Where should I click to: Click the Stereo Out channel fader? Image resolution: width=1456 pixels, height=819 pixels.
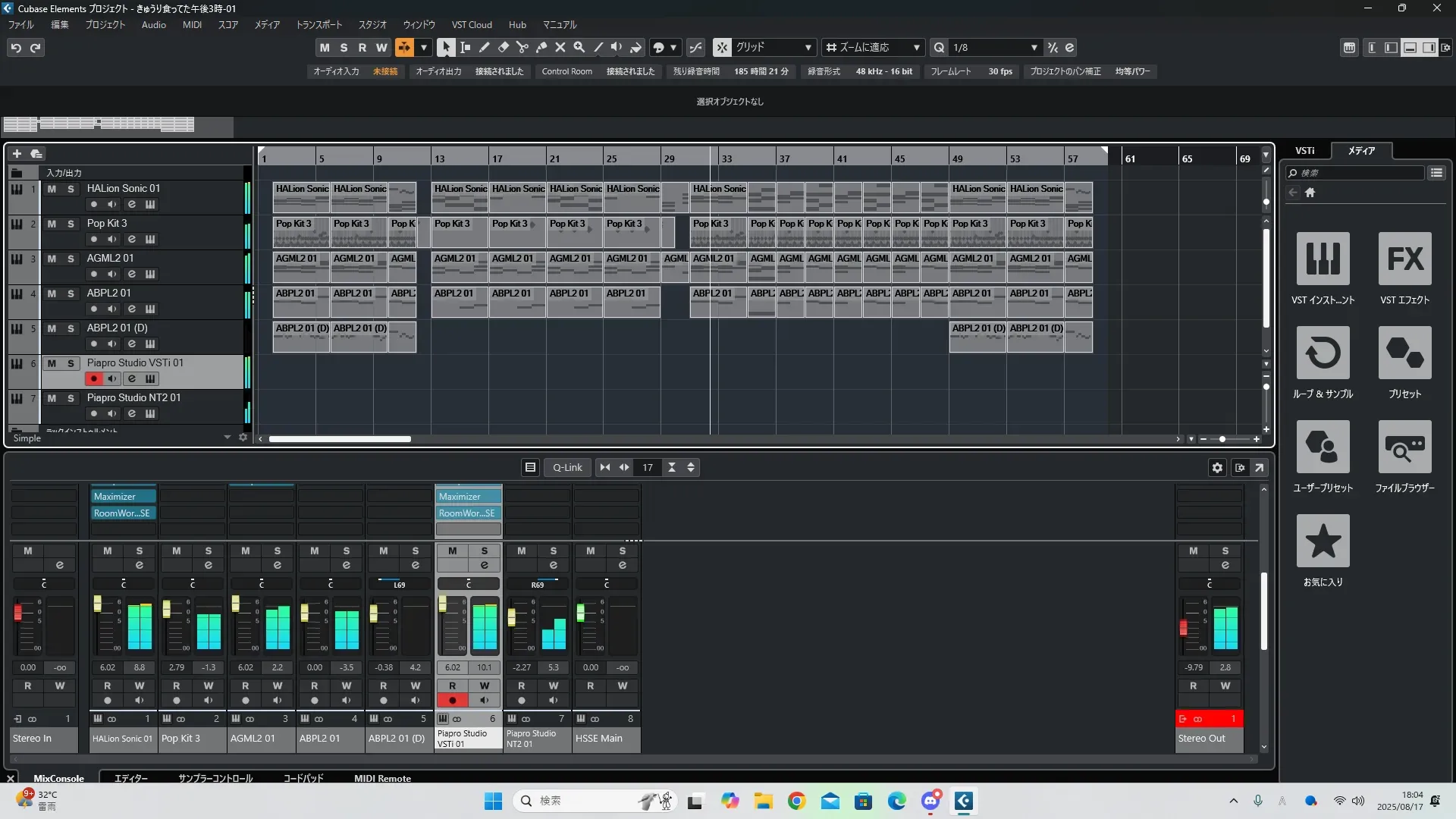pos(1183,628)
